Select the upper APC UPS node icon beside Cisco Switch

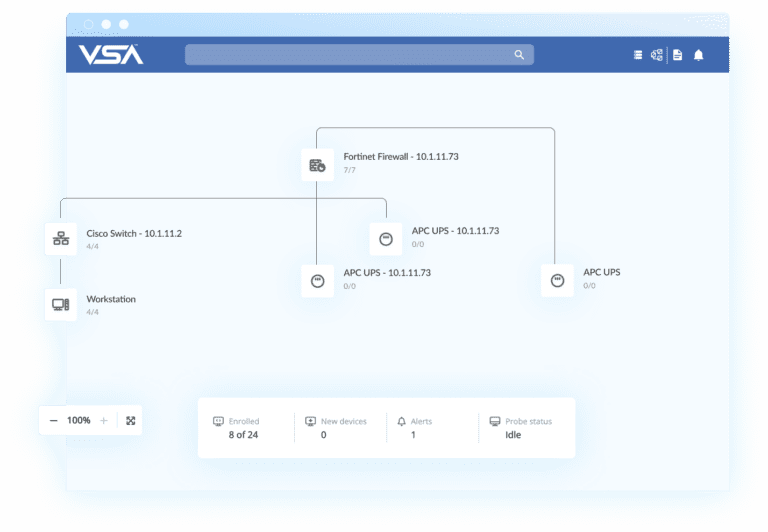[386, 239]
